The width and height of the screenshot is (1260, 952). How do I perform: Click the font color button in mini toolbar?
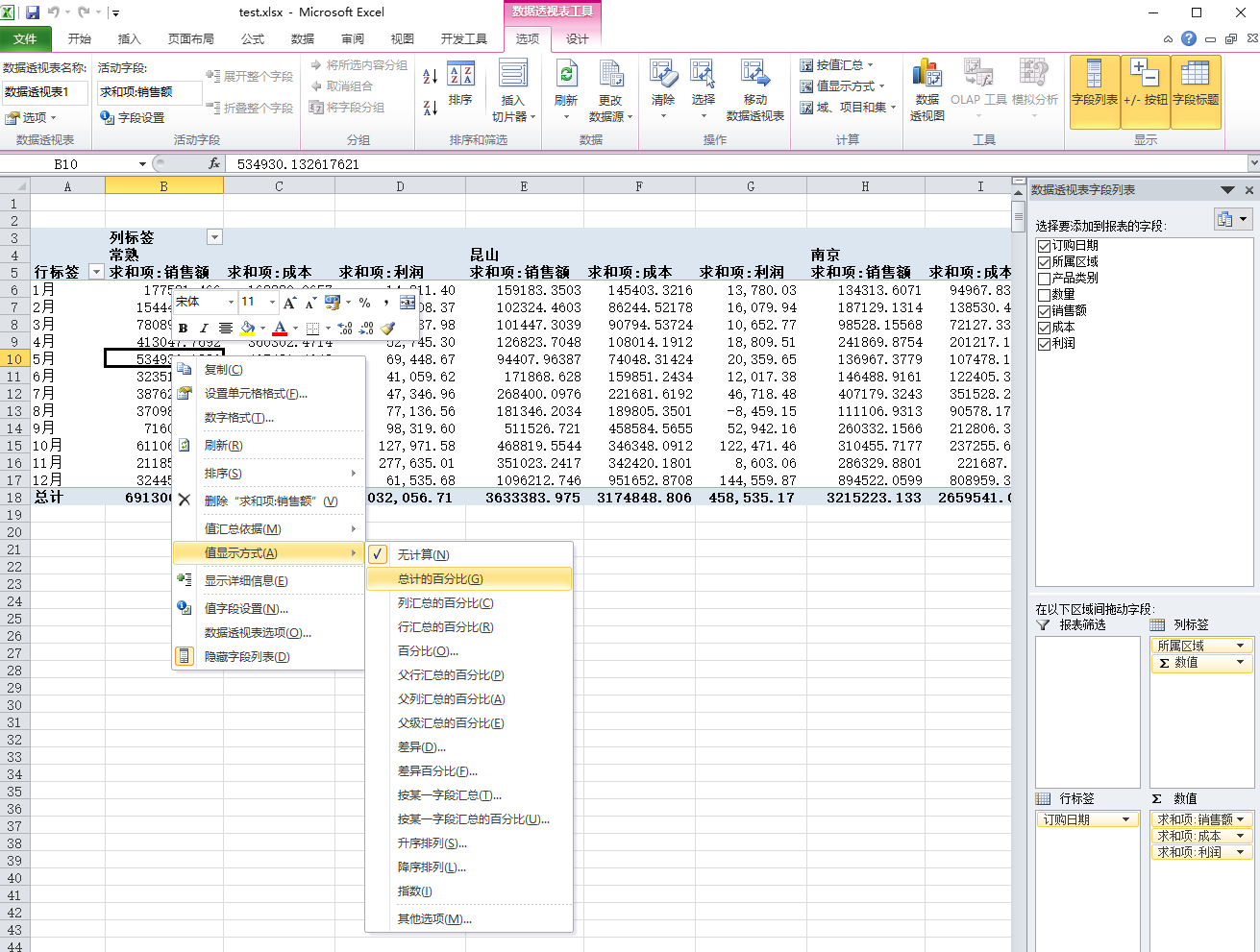click(280, 329)
